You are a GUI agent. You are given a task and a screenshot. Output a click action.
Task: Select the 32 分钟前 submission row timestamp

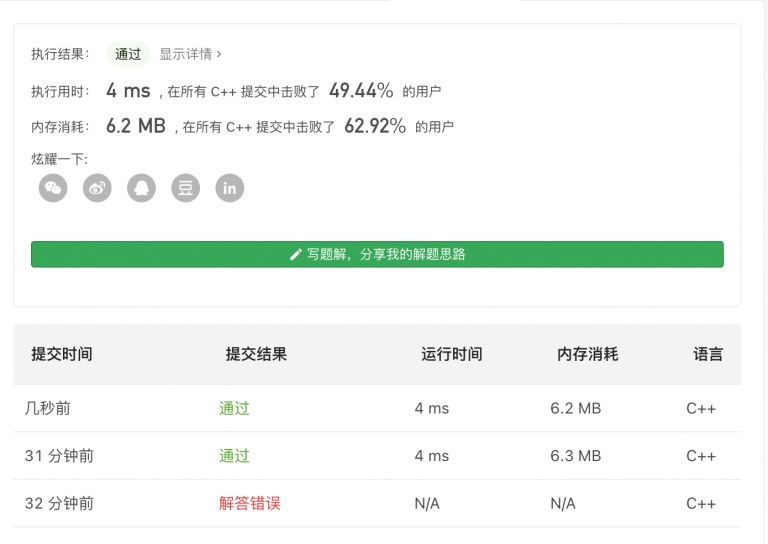[x=59, y=503]
